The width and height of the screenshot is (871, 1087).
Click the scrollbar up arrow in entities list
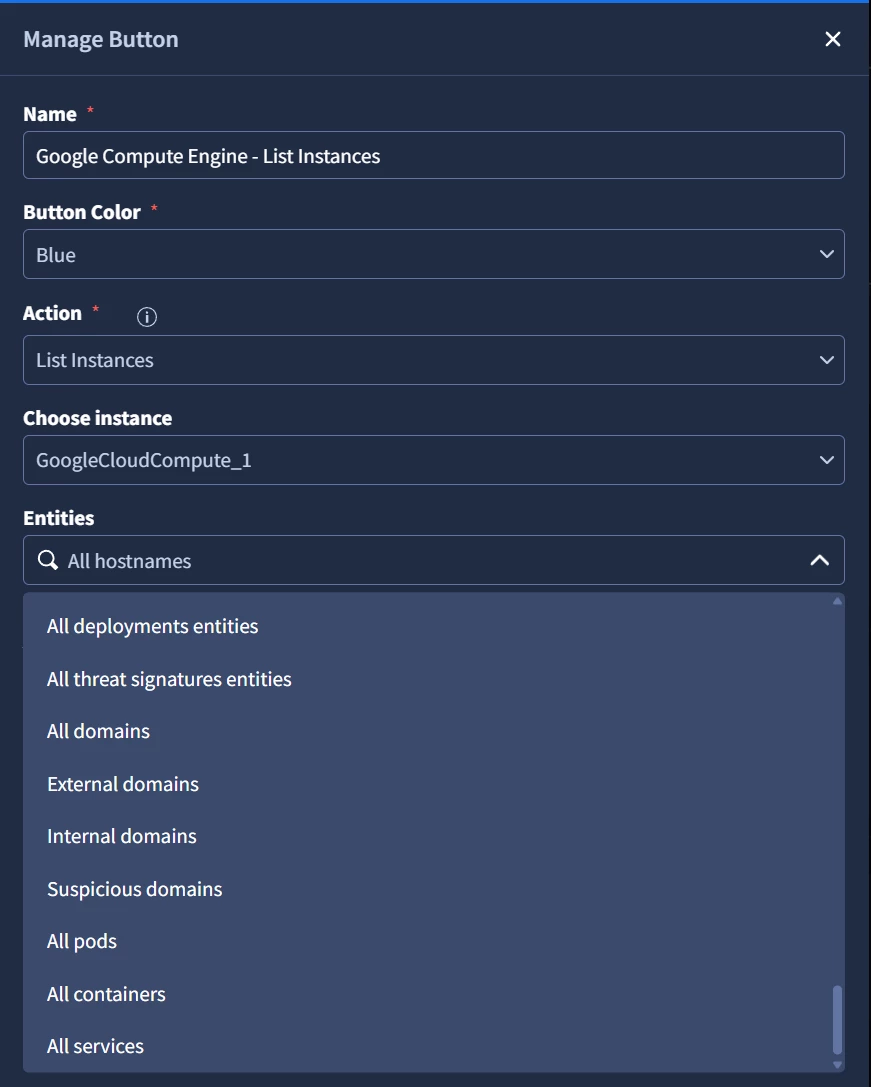point(837,601)
